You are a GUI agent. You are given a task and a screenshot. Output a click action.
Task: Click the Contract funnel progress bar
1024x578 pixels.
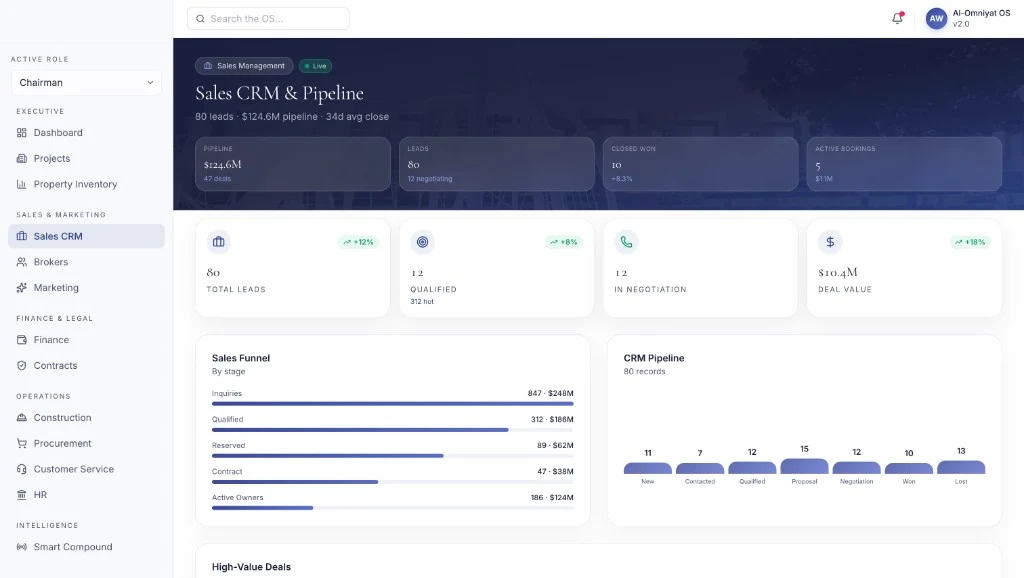click(392, 482)
